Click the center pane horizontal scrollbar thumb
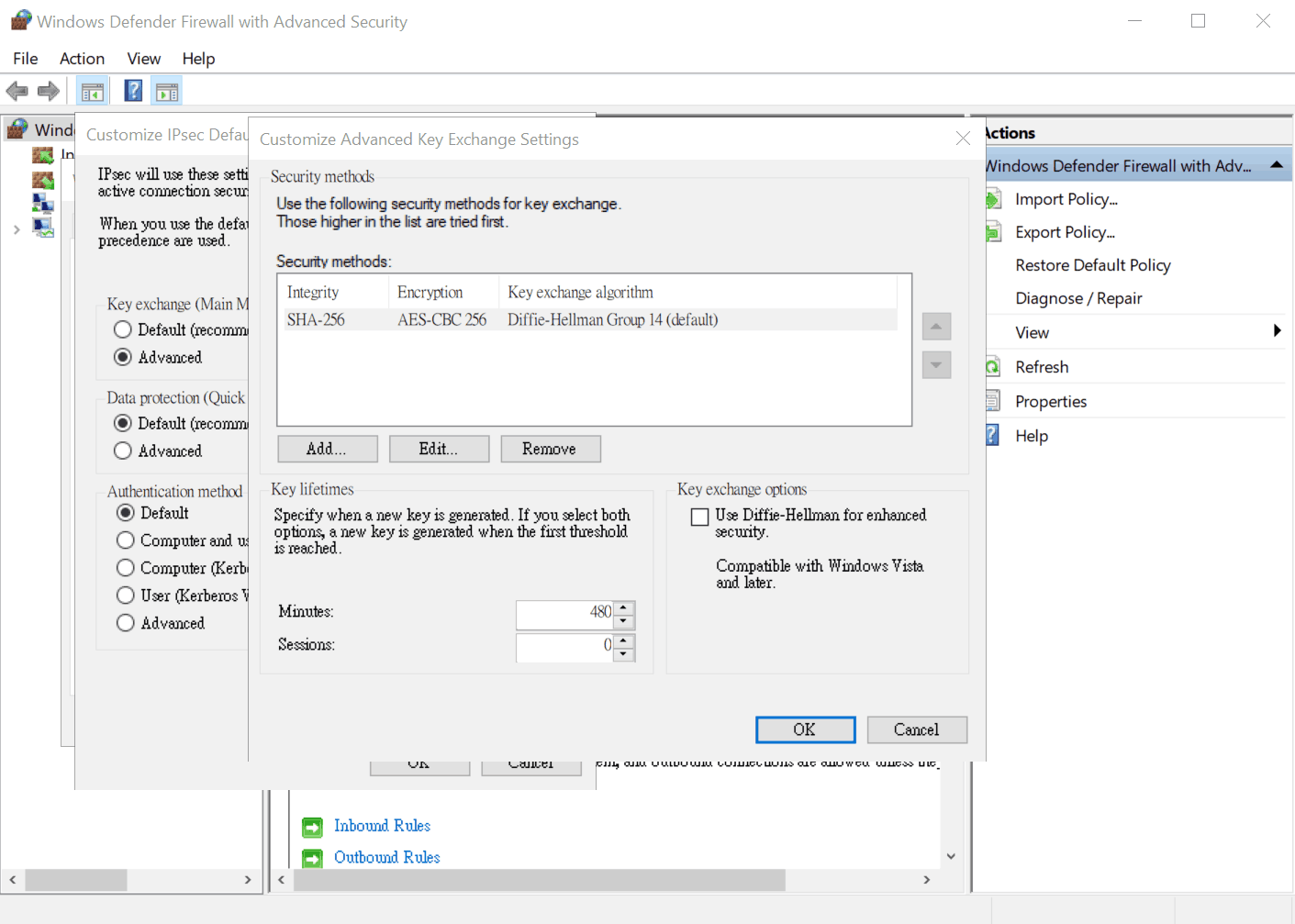1295x924 pixels. point(540,880)
